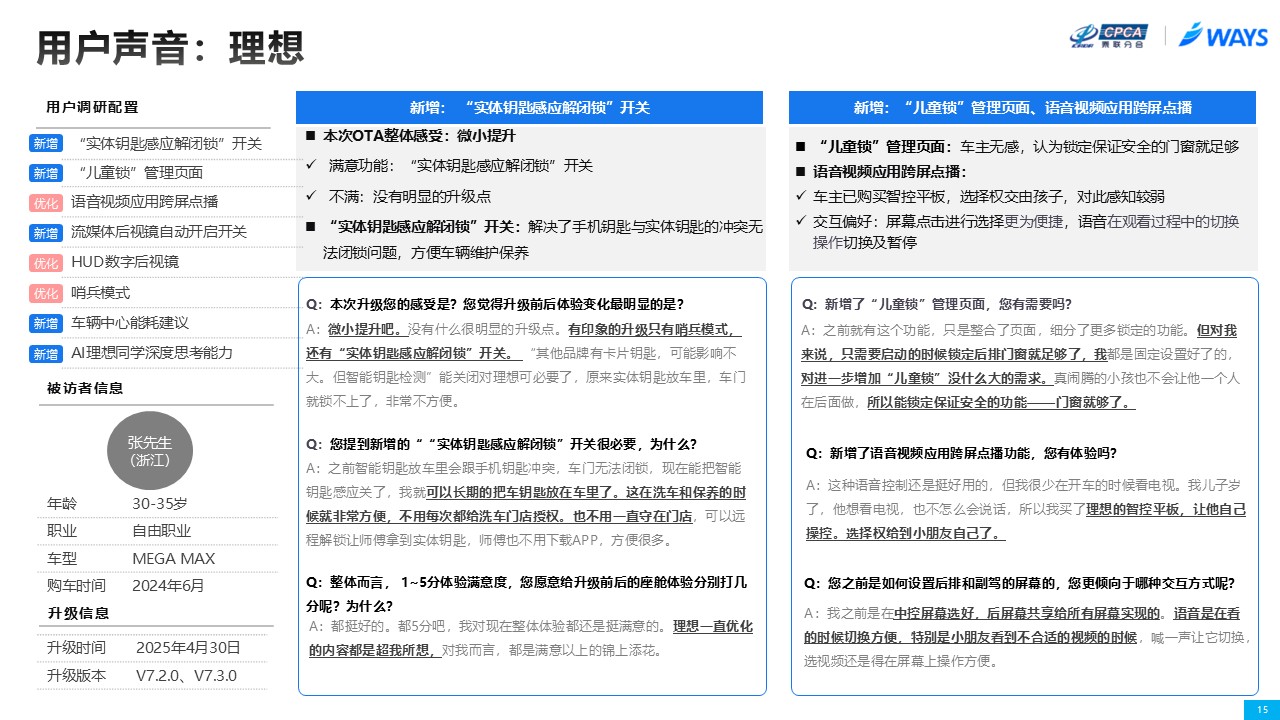
Task: Click the 新增 tag beside 儿童锁 管理页面
Action: [46, 173]
